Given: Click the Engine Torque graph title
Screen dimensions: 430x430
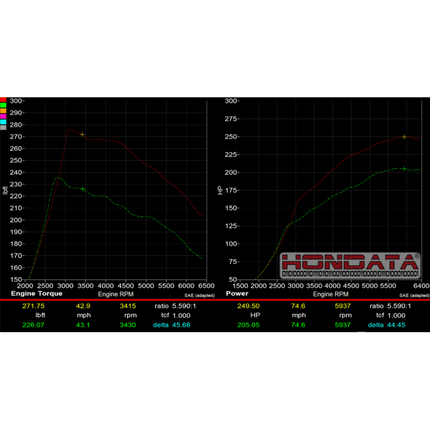Looking at the screenshot, I should [x=37, y=294].
